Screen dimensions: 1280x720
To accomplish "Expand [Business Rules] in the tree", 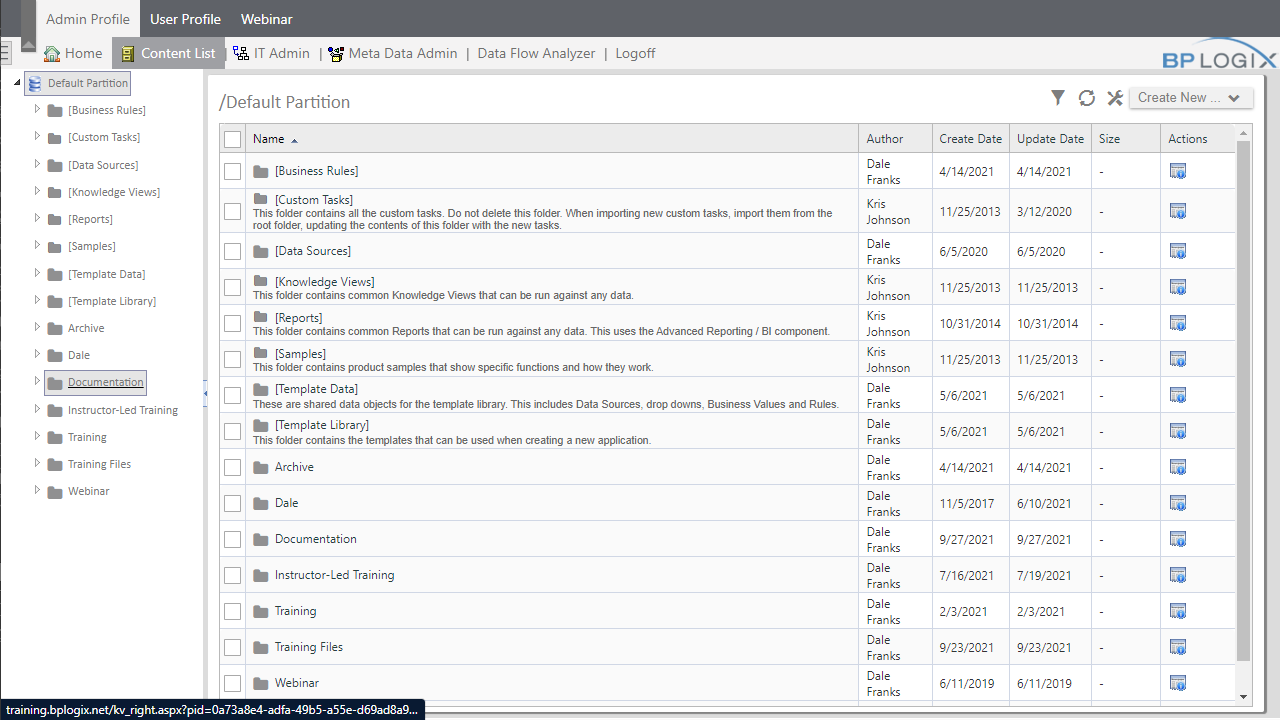I will click(x=37, y=109).
